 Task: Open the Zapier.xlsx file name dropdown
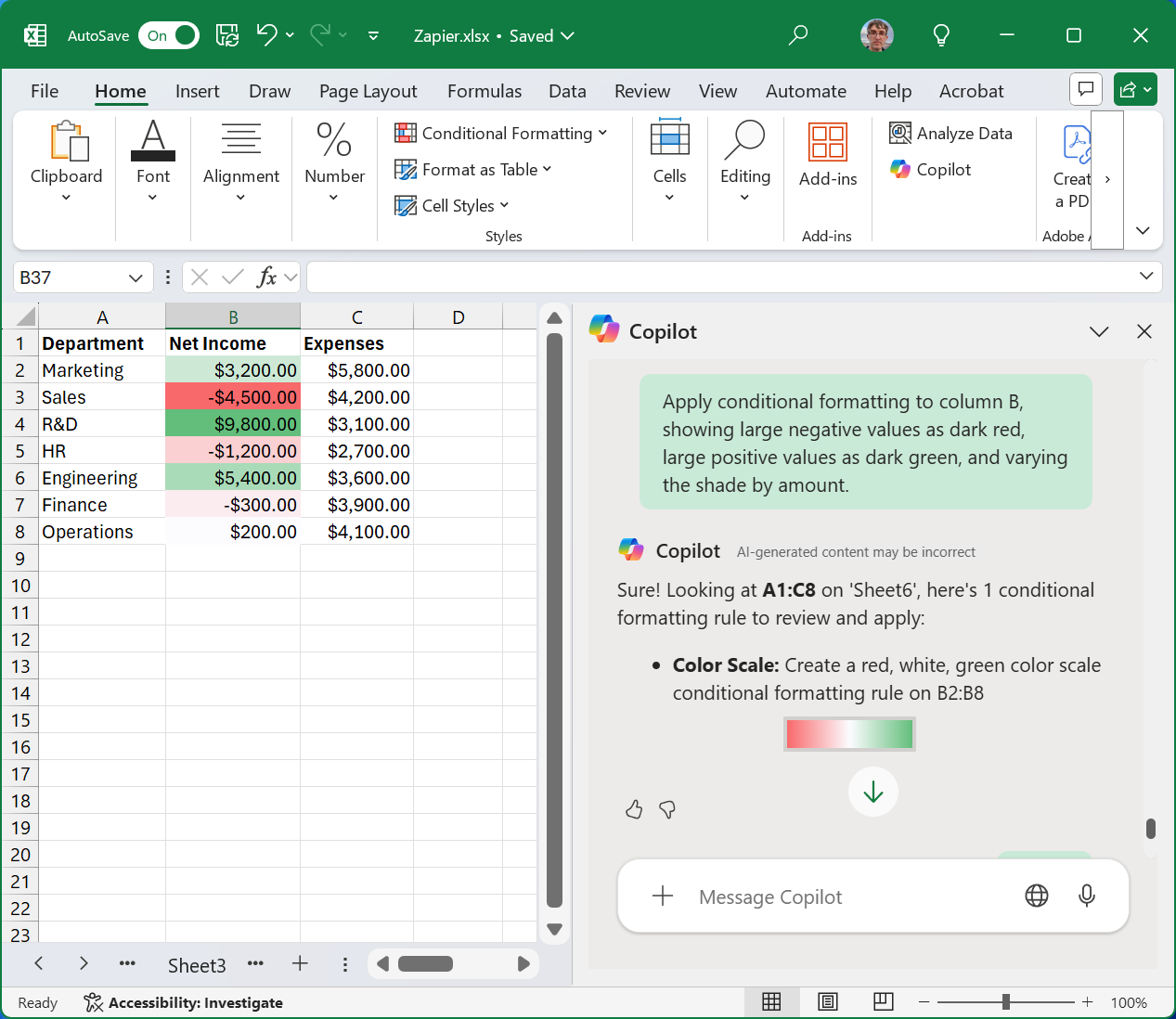click(x=494, y=36)
